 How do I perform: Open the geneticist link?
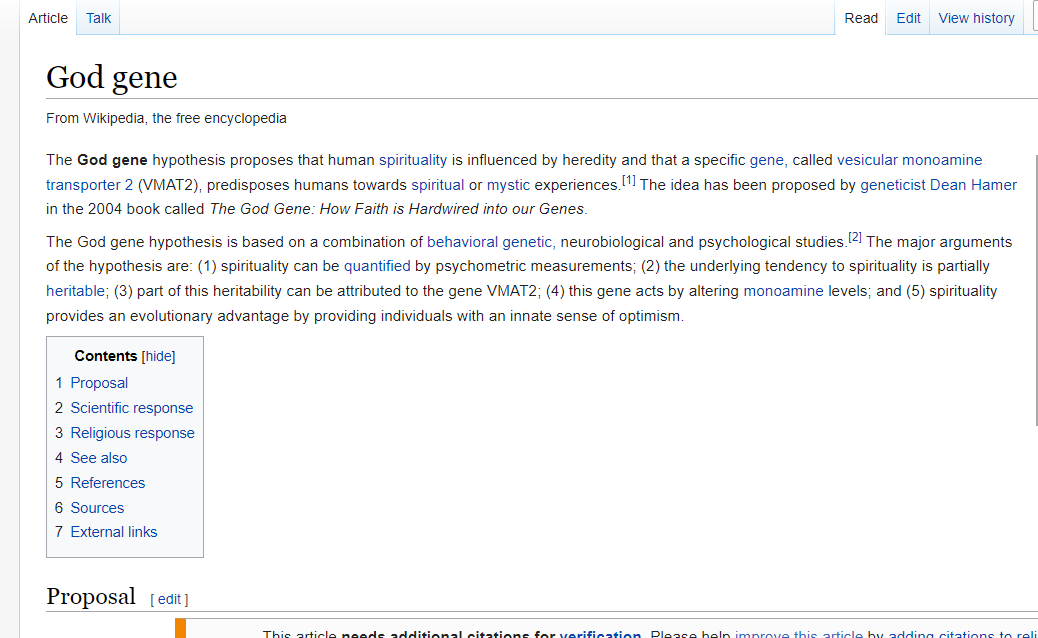[892, 185]
